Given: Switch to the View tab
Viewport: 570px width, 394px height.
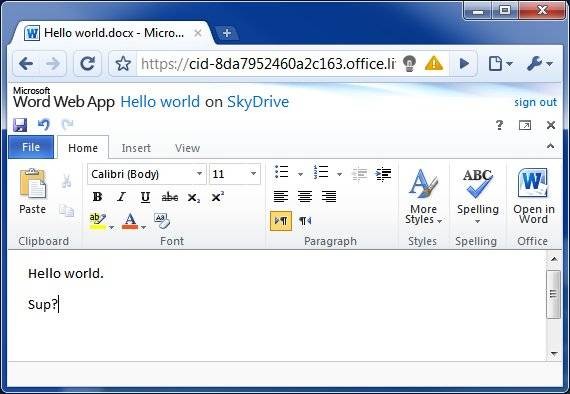Looking at the screenshot, I should pyautogui.click(x=187, y=148).
